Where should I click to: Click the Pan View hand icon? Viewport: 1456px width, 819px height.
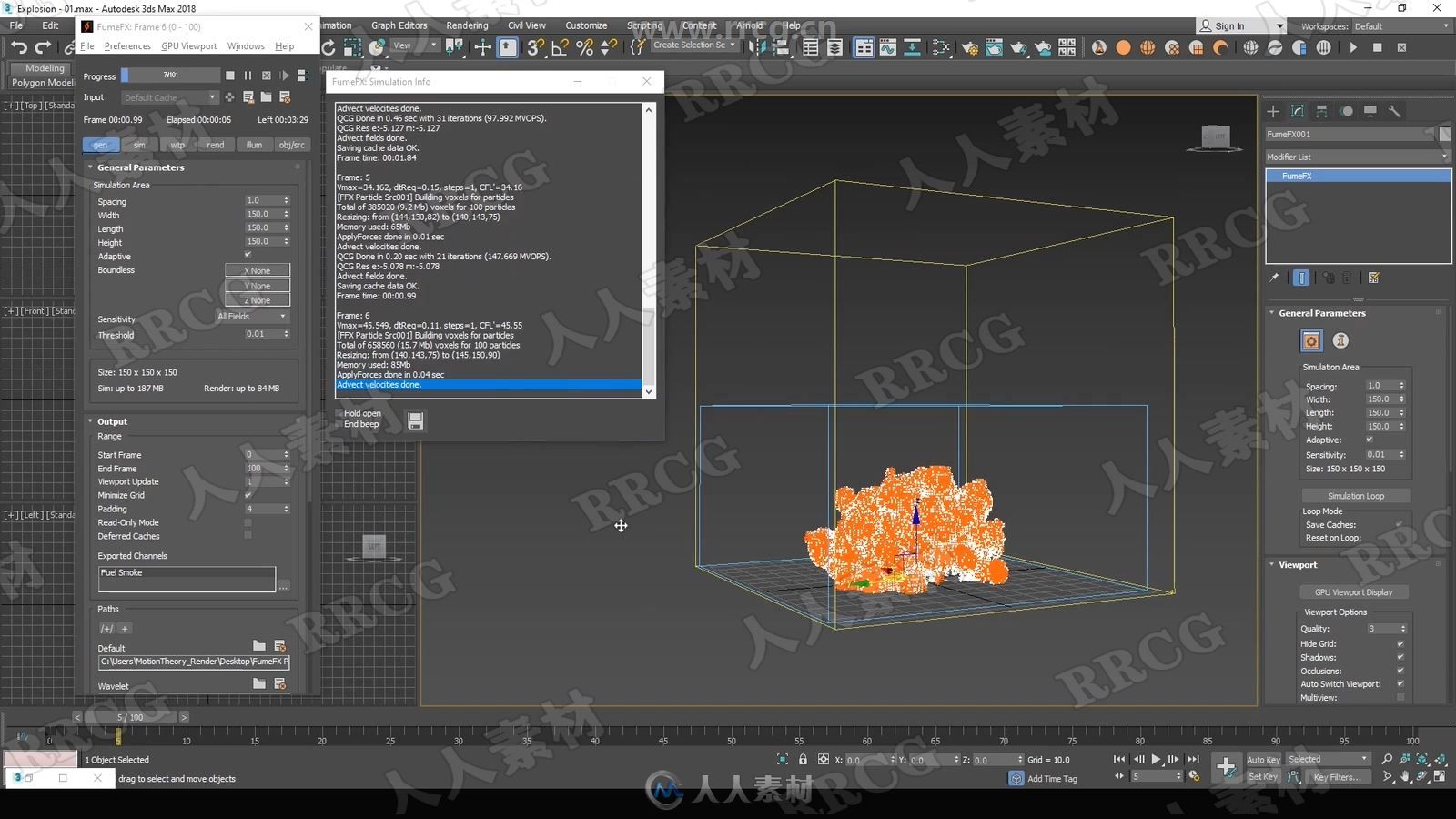1405,776
